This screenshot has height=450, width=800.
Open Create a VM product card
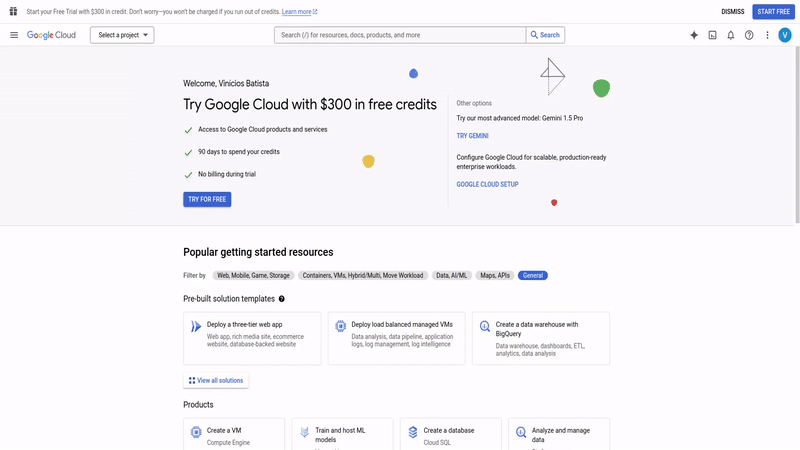click(x=234, y=434)
